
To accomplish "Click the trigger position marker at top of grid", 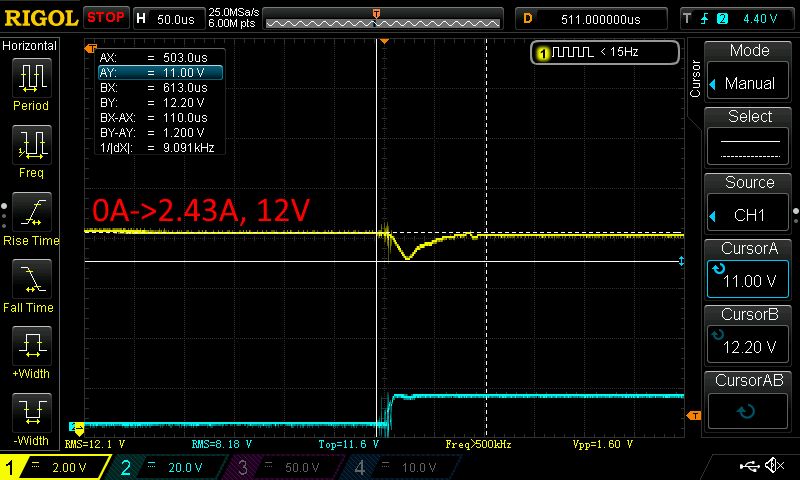I will [x=384, y=41].
